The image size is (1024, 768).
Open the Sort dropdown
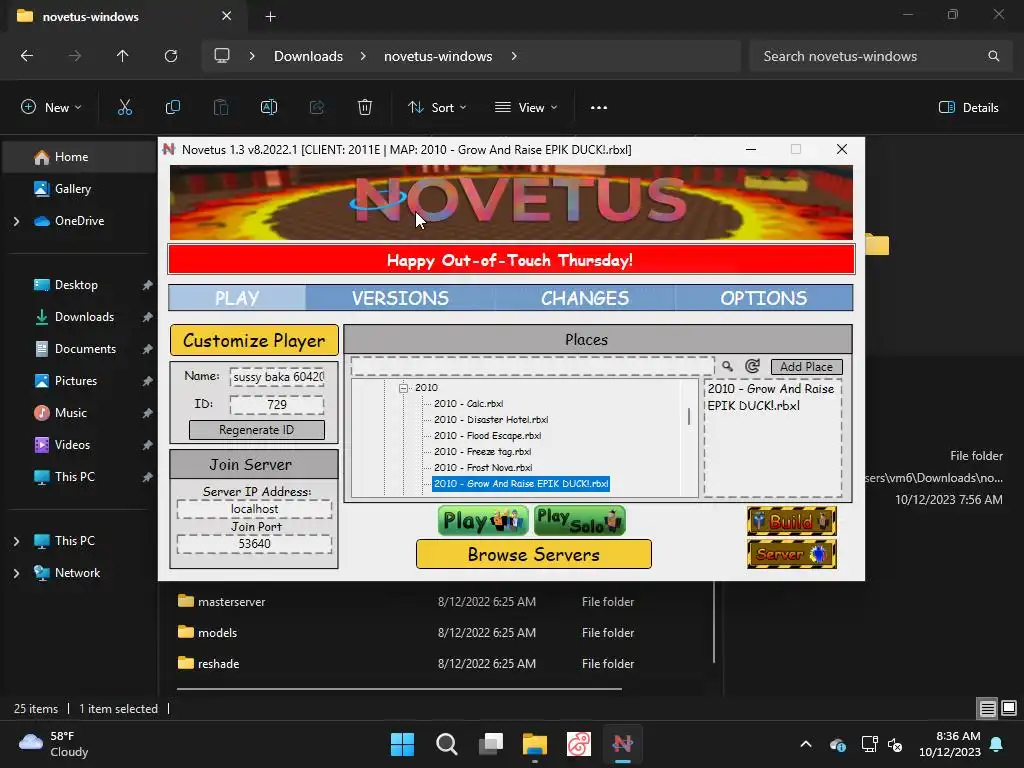(x=437, y=108)
